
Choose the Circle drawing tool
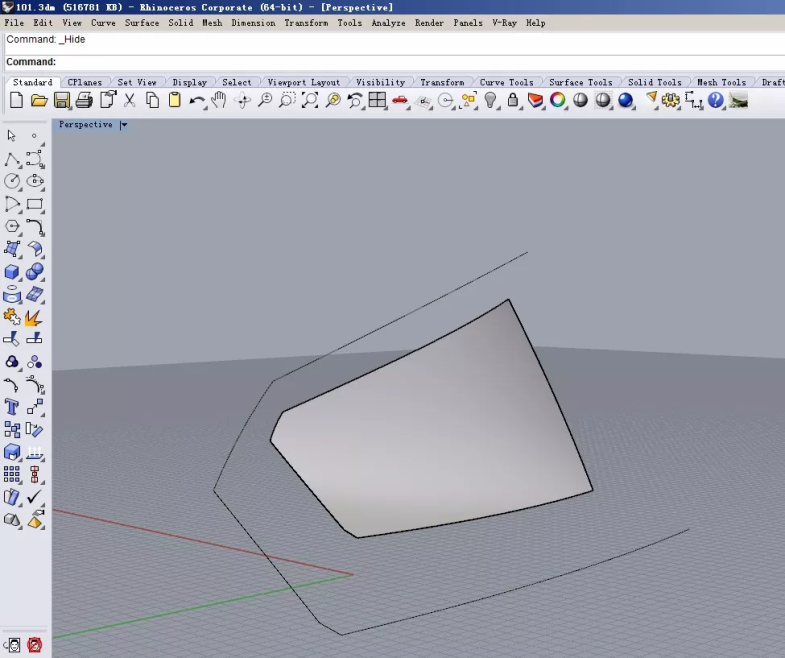tap(12, 181)
